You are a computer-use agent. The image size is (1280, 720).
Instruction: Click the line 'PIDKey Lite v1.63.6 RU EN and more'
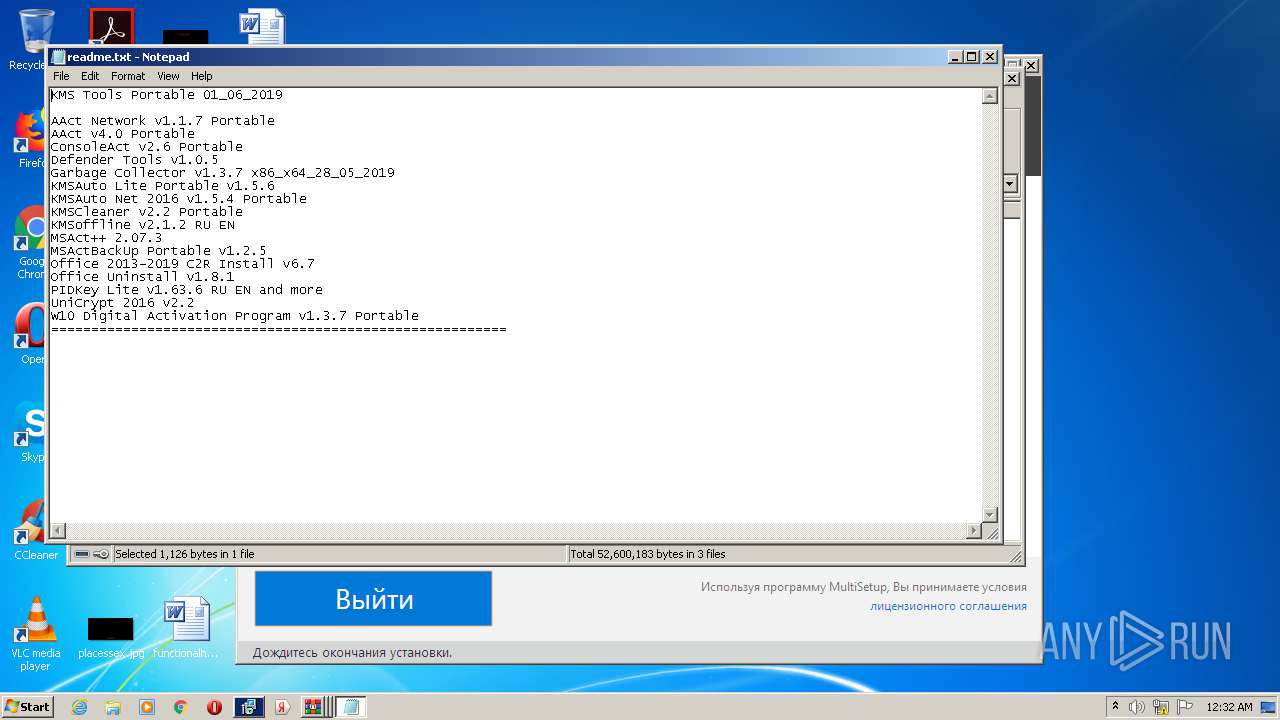click(x=187, y=289)
